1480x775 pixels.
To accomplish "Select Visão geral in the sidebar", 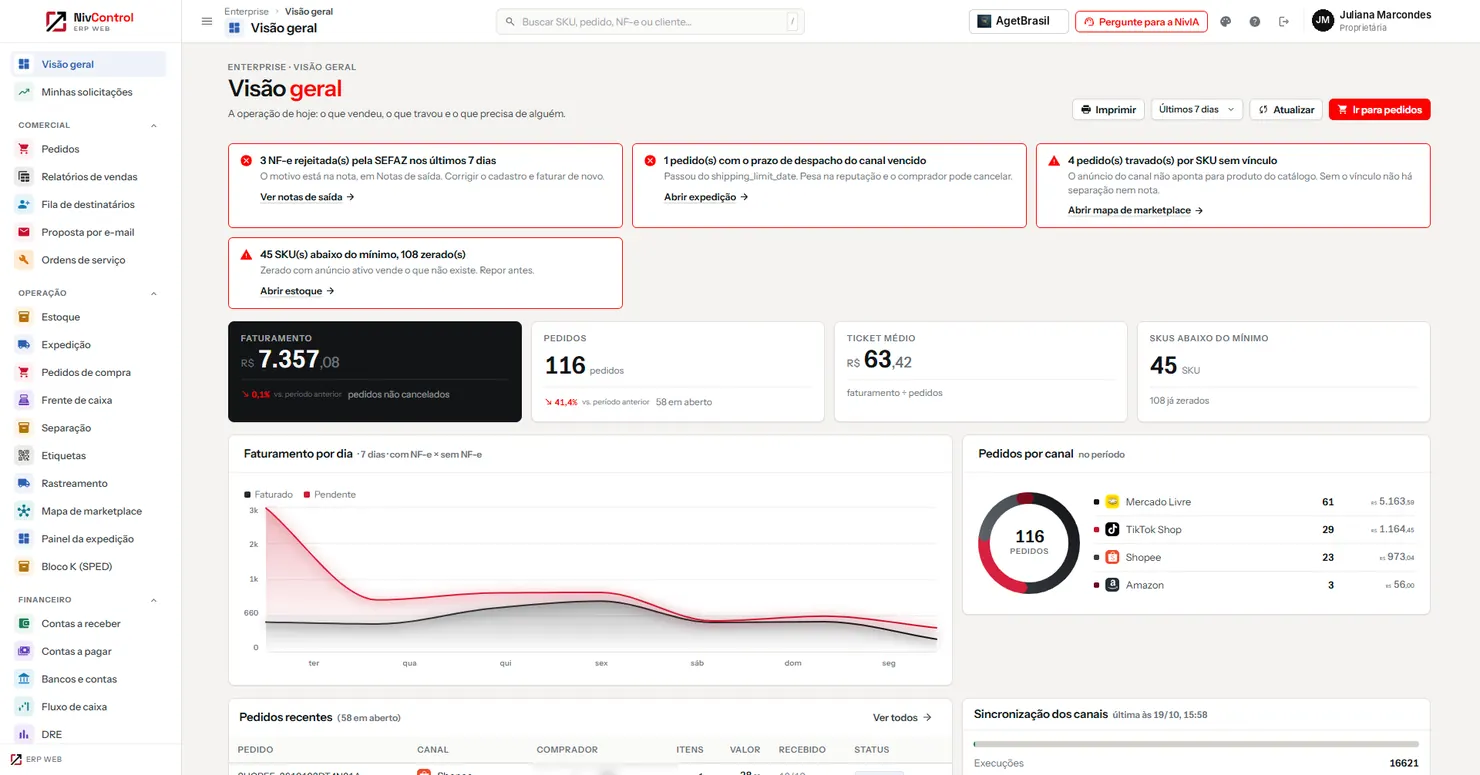I will [x=88, y=64].
